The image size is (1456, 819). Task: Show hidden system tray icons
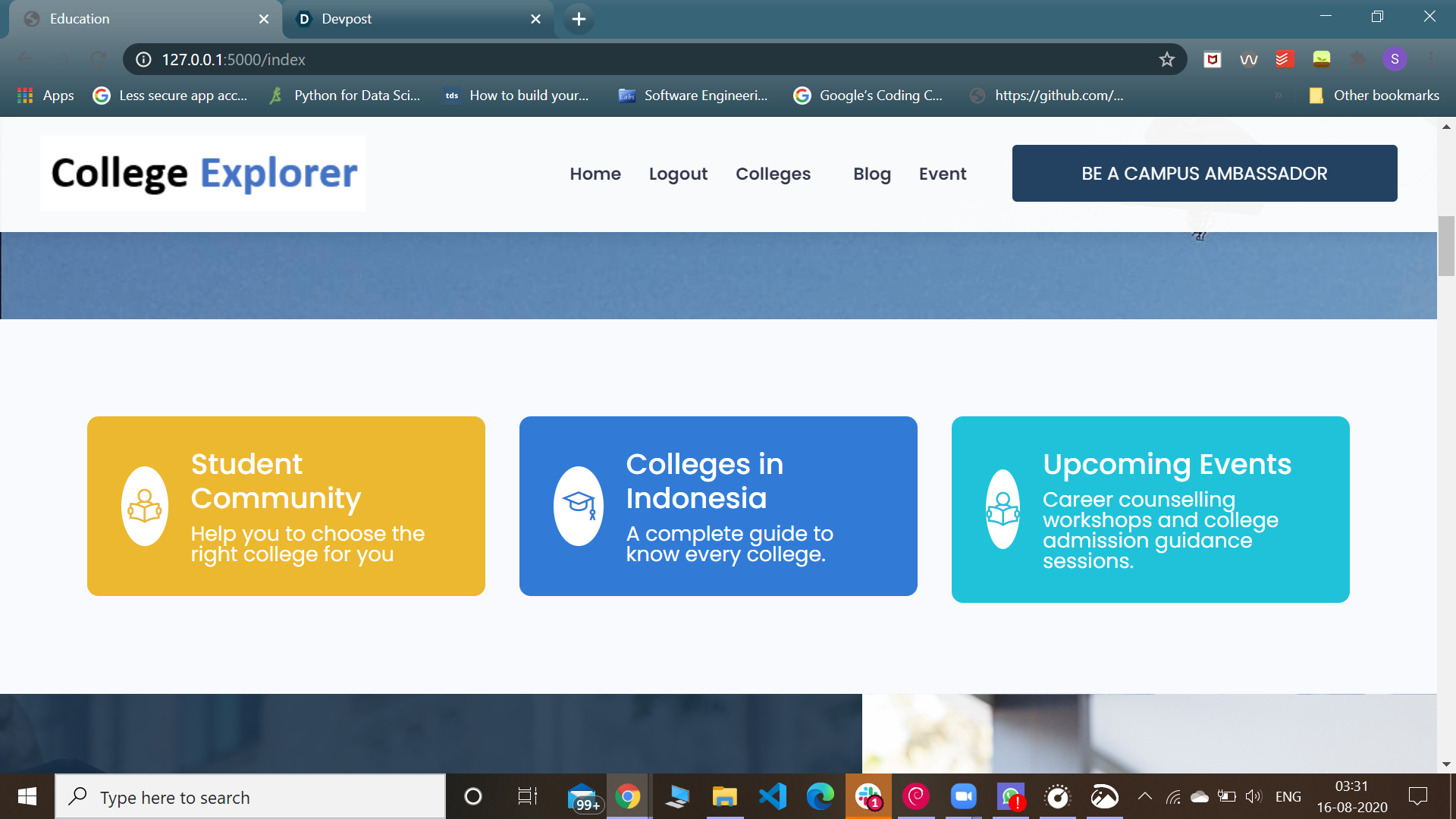tap(1145, 796)
